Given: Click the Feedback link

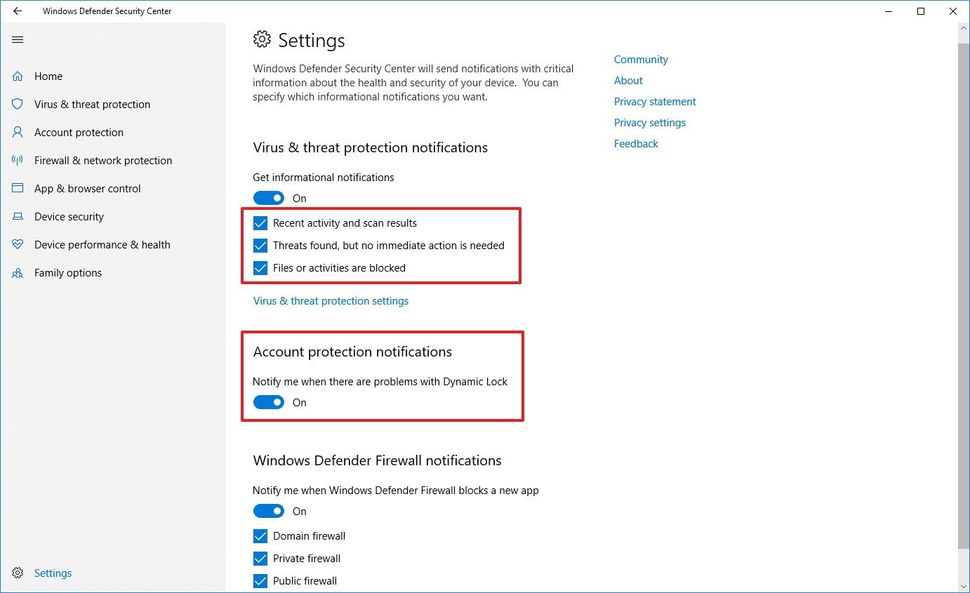Looking at the screenshot, I should pyautogui.click(x=636, y=143).
